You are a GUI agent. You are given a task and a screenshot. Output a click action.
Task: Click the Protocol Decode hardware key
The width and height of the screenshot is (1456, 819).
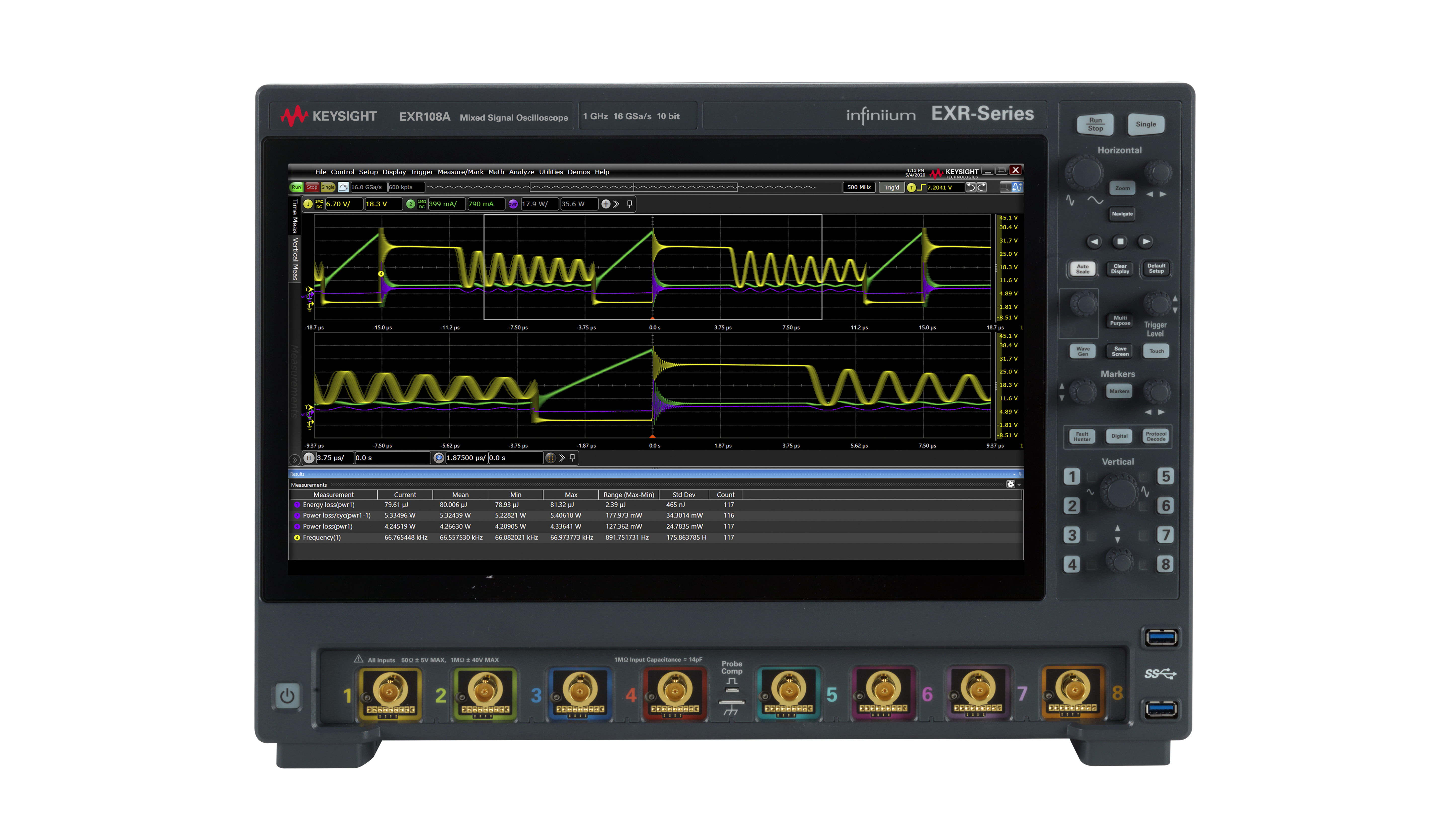[x=1156, y=436]
